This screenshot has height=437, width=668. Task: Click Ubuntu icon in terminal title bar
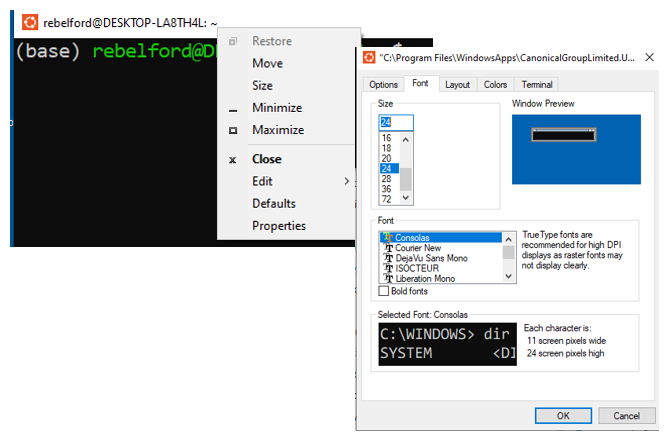pos(30,22)
